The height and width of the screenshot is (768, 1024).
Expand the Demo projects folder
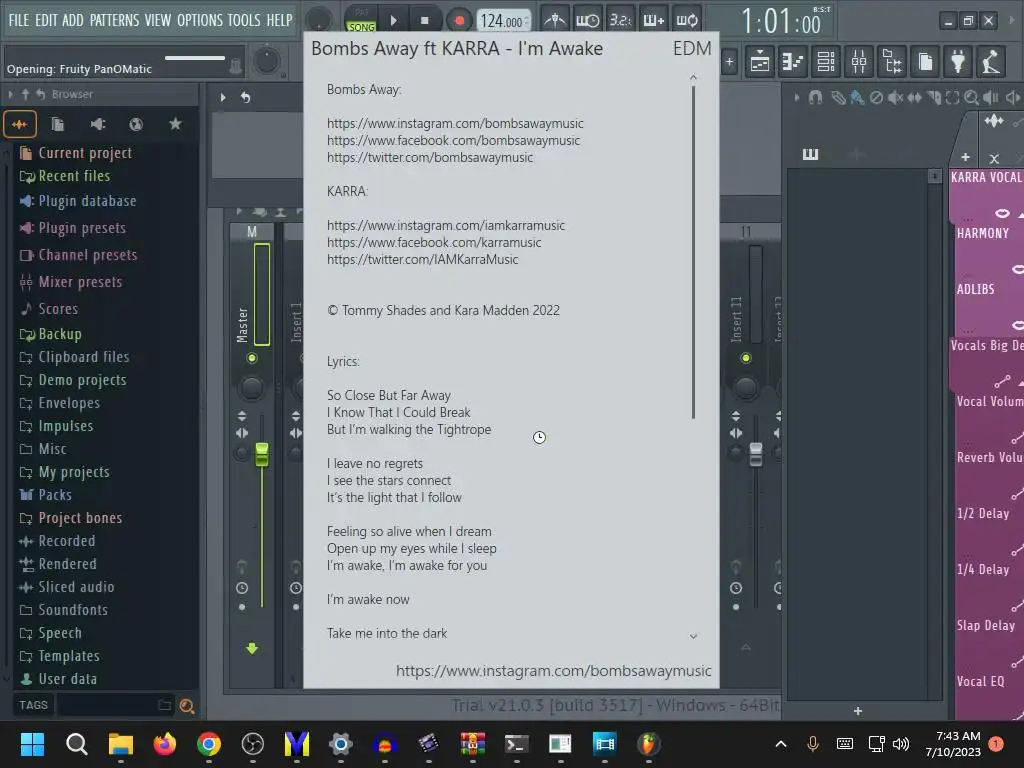(73, 380)
